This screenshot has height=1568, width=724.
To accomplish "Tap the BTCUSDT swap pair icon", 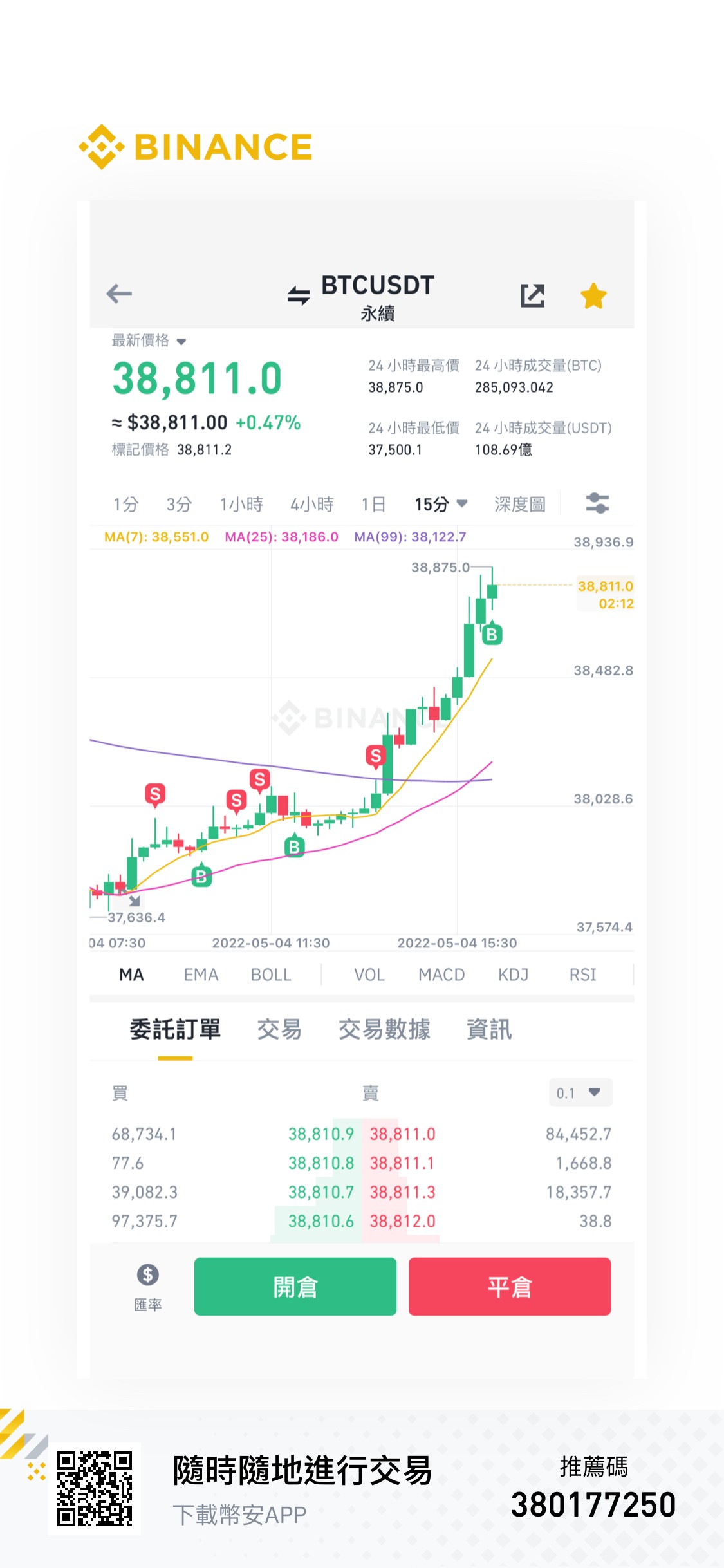I will click(299, 295).
